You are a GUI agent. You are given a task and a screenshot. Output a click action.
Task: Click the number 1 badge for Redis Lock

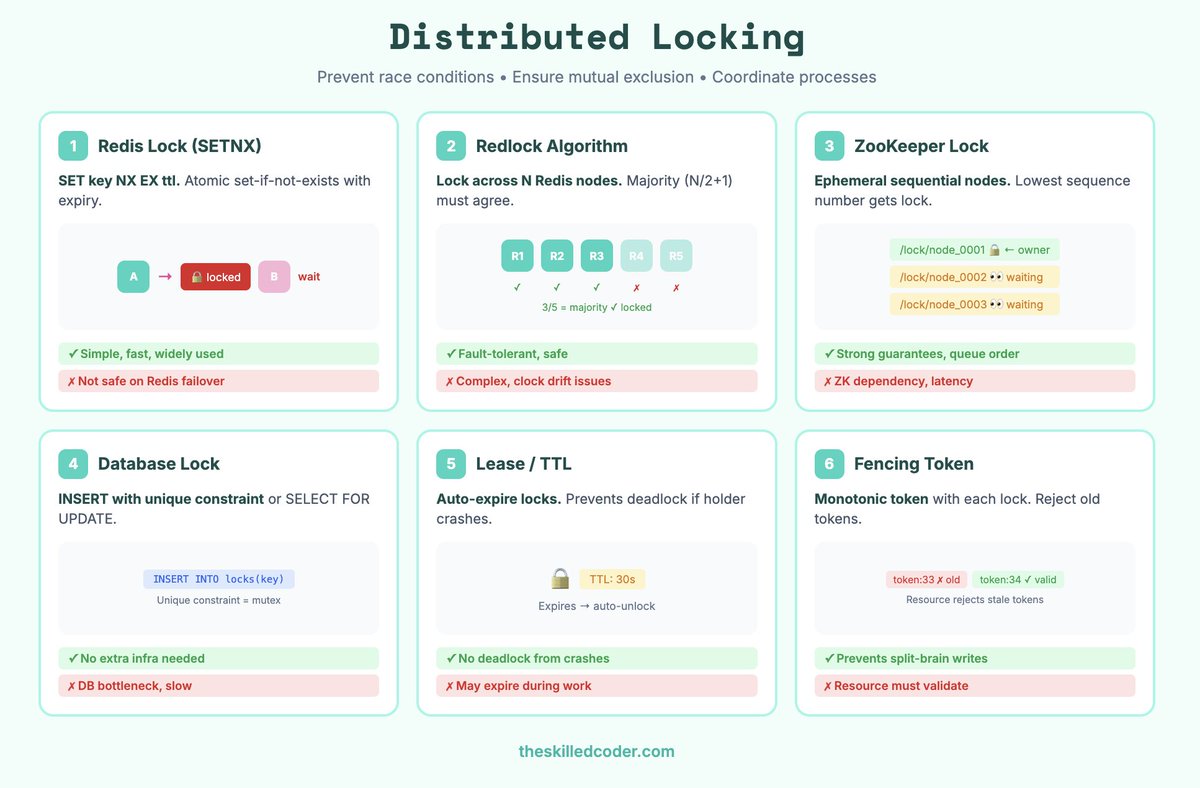pos(73,146)
